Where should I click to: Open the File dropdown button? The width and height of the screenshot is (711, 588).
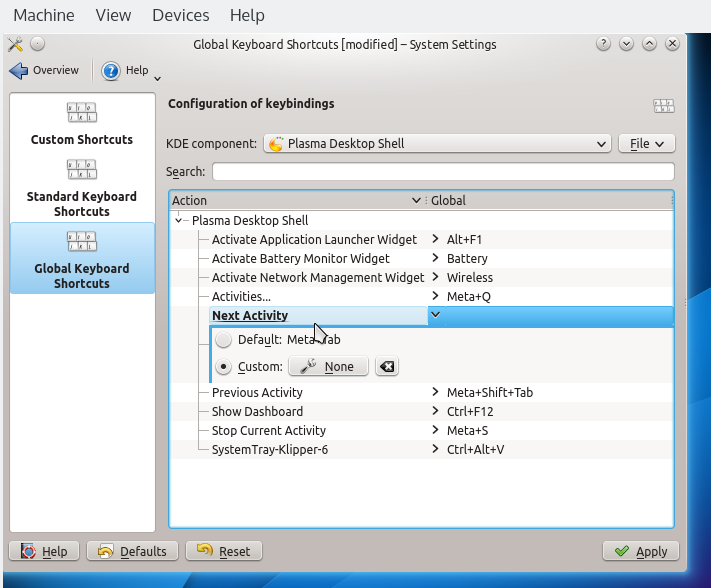pyautogui.click(x=646, y=144)
